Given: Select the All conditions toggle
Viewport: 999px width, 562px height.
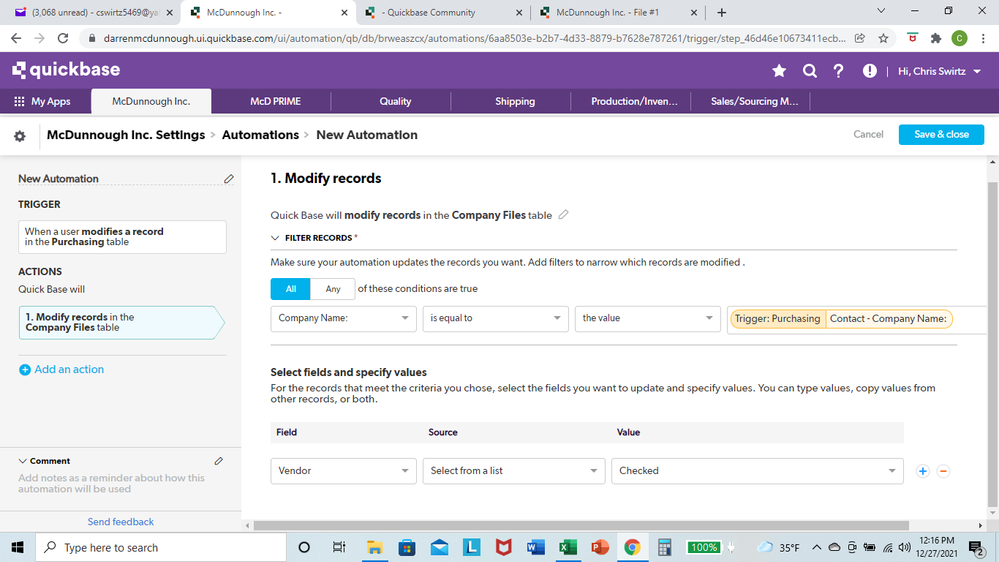Looking at the screenshot, I should click(291, 289).
